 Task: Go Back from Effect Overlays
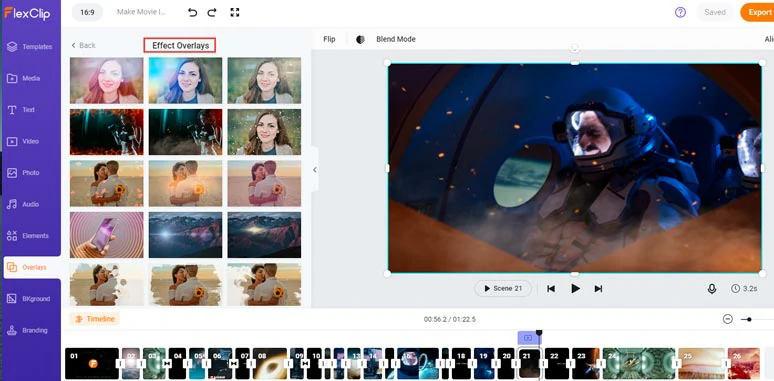tap(83, 45)
